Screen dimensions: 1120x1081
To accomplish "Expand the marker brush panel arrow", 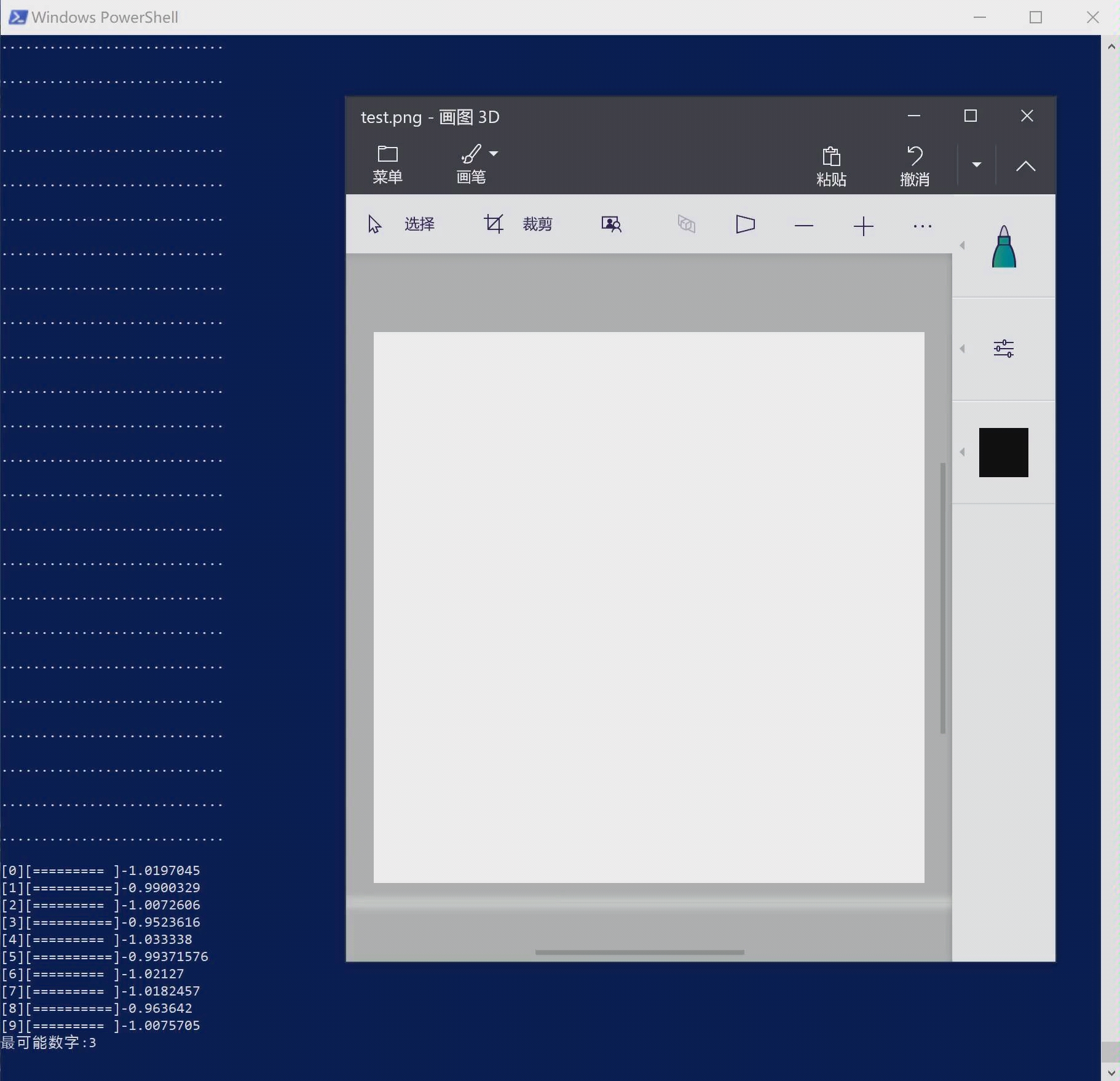I will point(963,245).
